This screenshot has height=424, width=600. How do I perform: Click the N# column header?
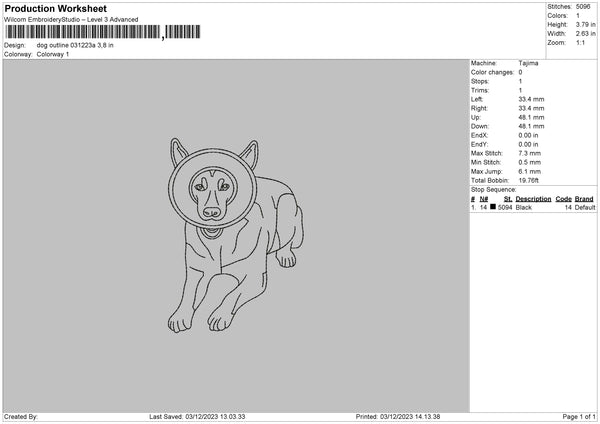(x=484, y=199)
